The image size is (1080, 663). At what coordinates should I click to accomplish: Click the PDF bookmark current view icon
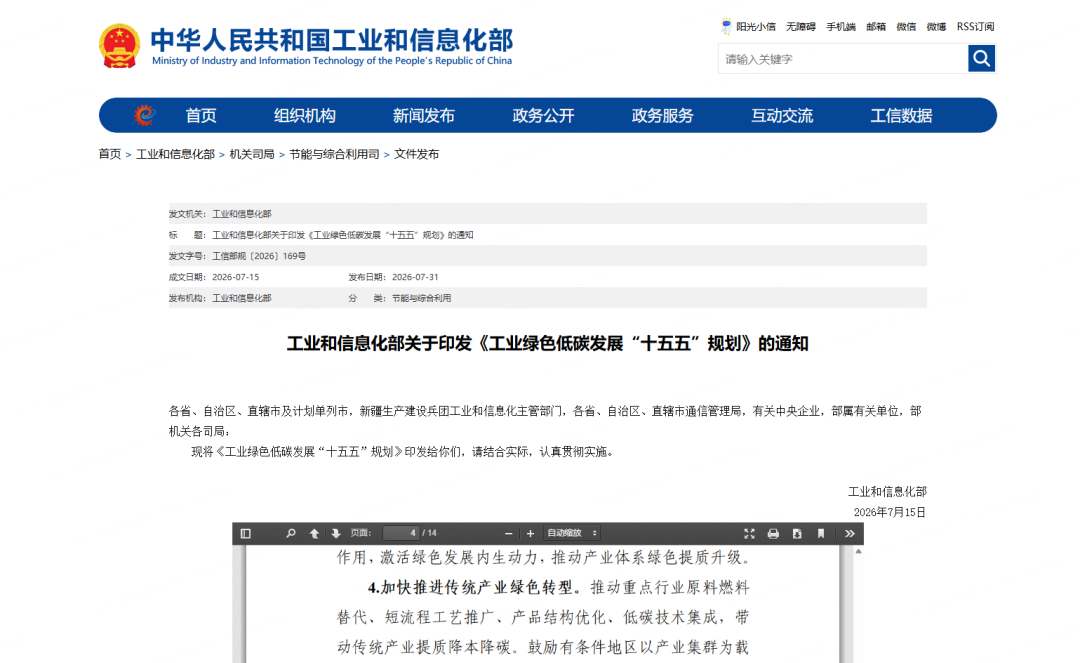[820, 534]
